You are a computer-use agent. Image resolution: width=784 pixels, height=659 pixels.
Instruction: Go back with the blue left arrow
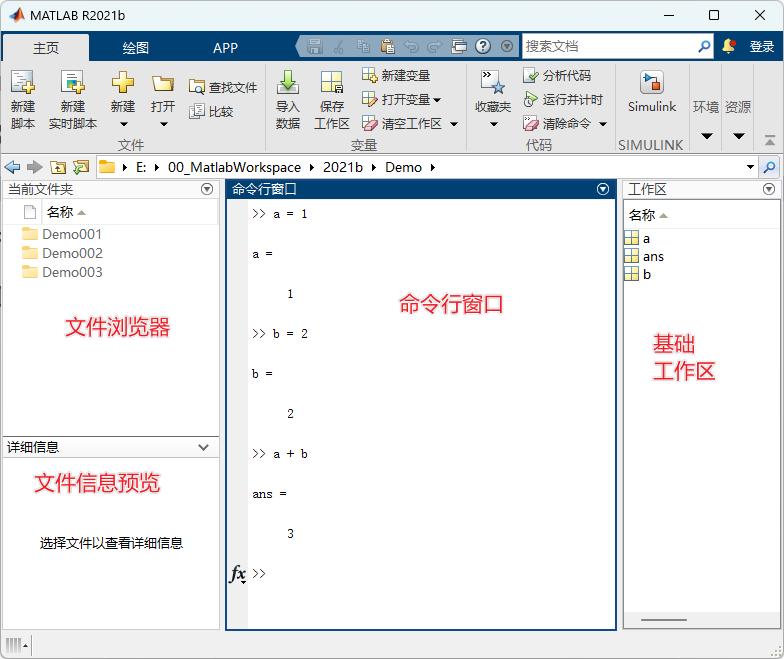[x=12, y=167]
